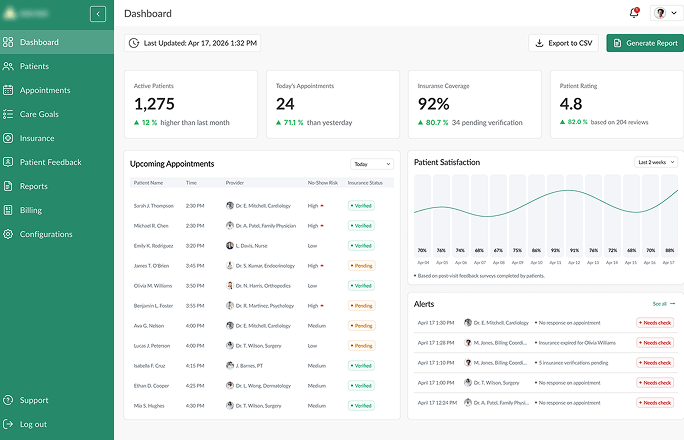684x440 pixels.
Task: Click the Support help icon
Action: 8,400
